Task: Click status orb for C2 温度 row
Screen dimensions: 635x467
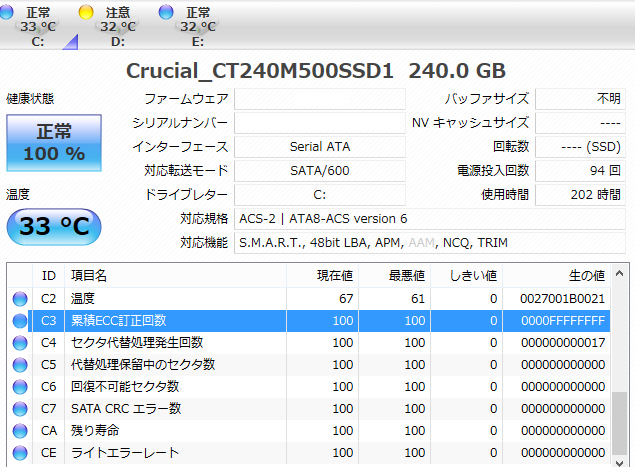Action: pos(20,299)
